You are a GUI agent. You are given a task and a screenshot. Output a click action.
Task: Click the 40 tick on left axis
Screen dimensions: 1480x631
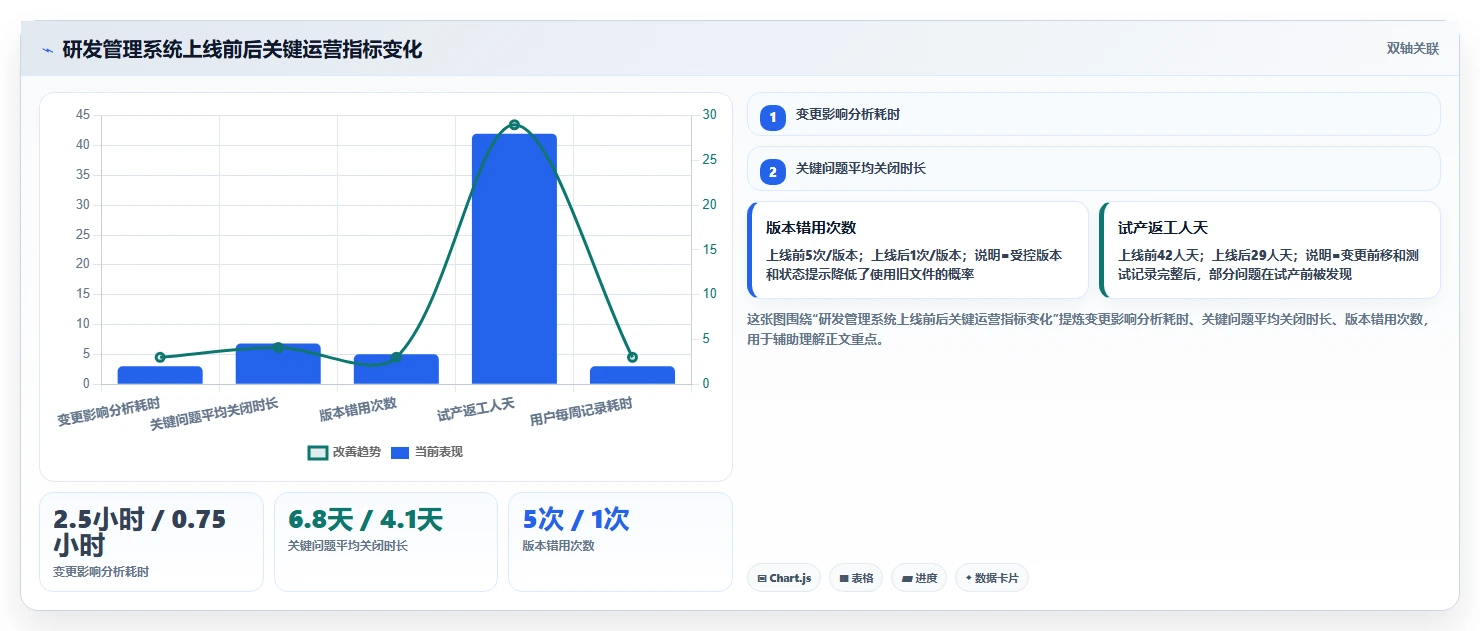(x=83, y=145)
